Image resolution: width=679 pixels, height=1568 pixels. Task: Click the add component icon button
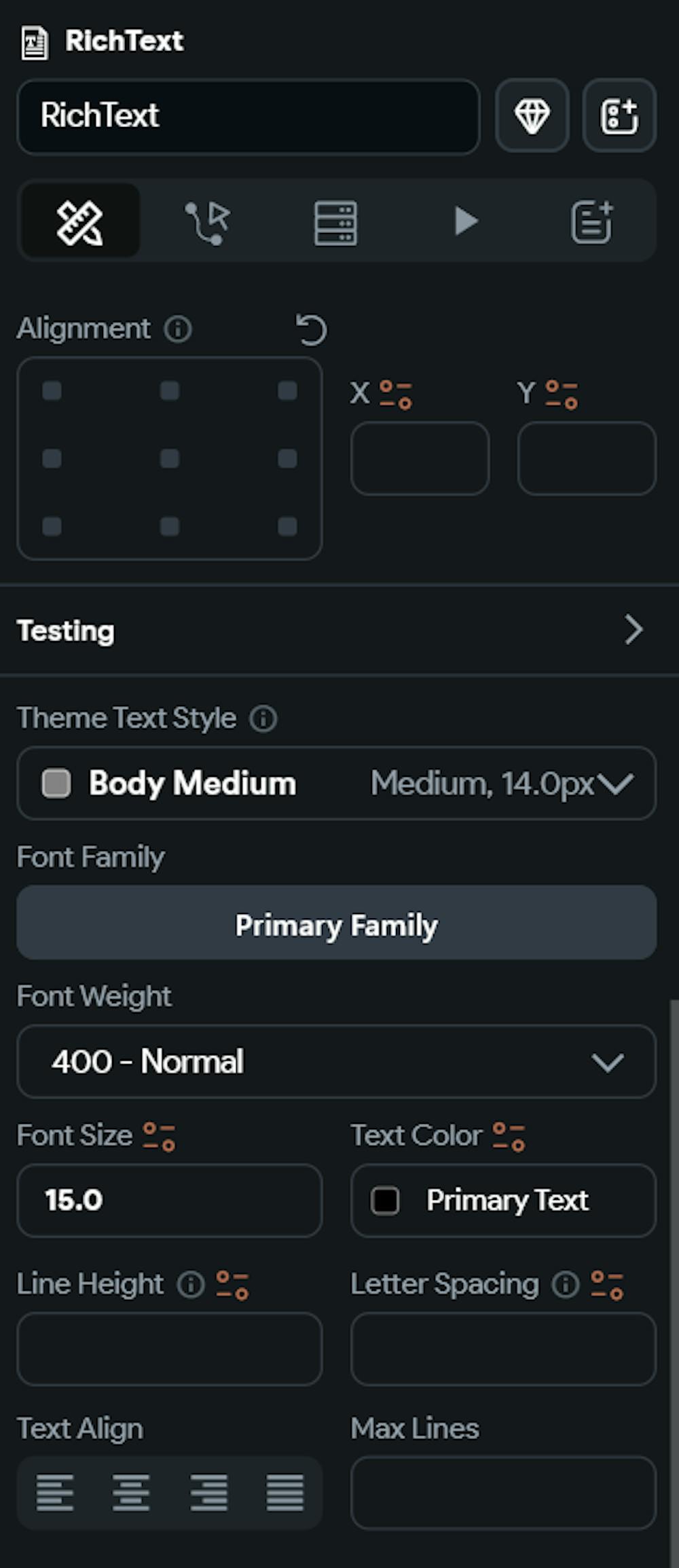click(619, 115)
